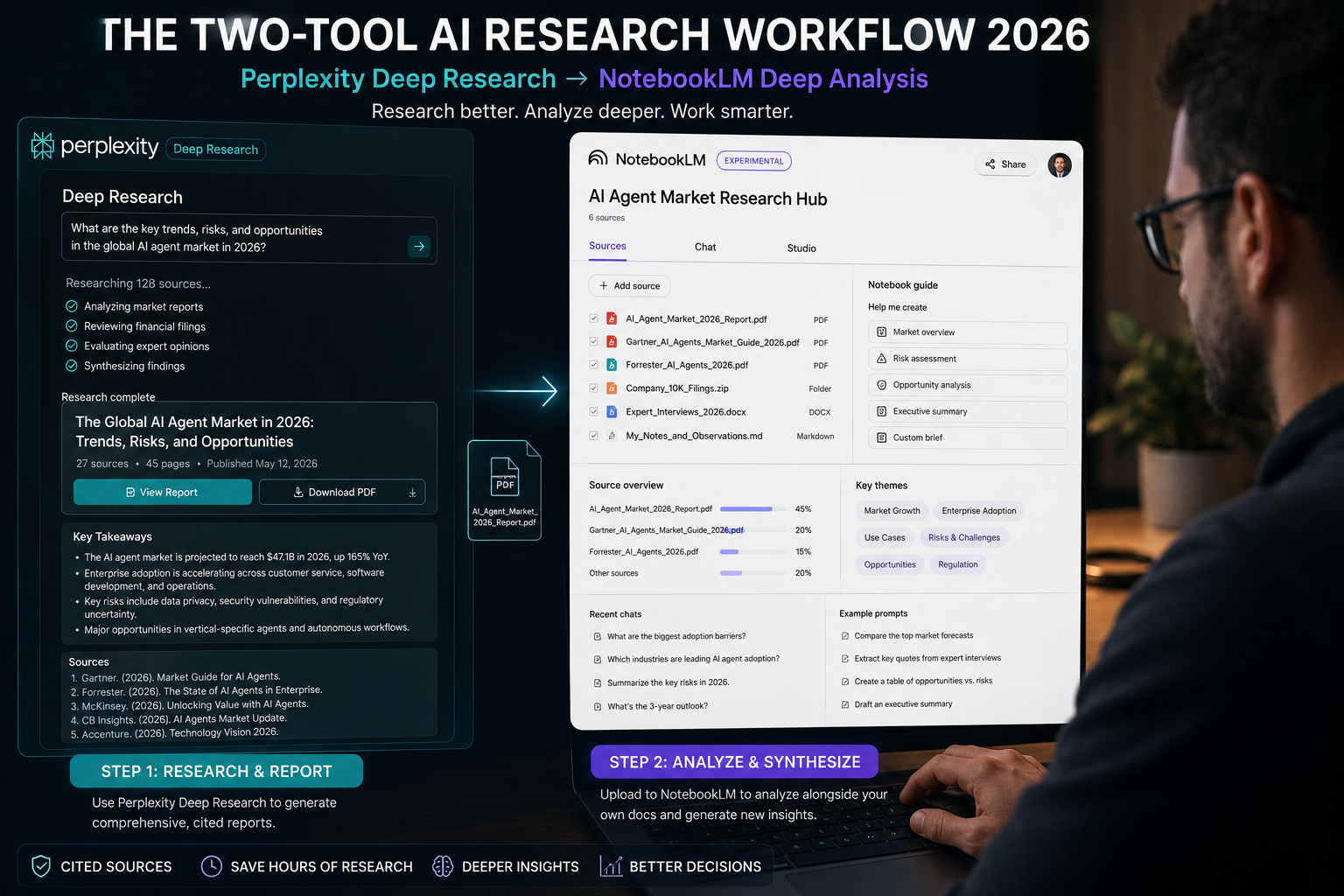Click 'Forrester. (2026). The State of AI Agents in Enterprise.'

197,691
